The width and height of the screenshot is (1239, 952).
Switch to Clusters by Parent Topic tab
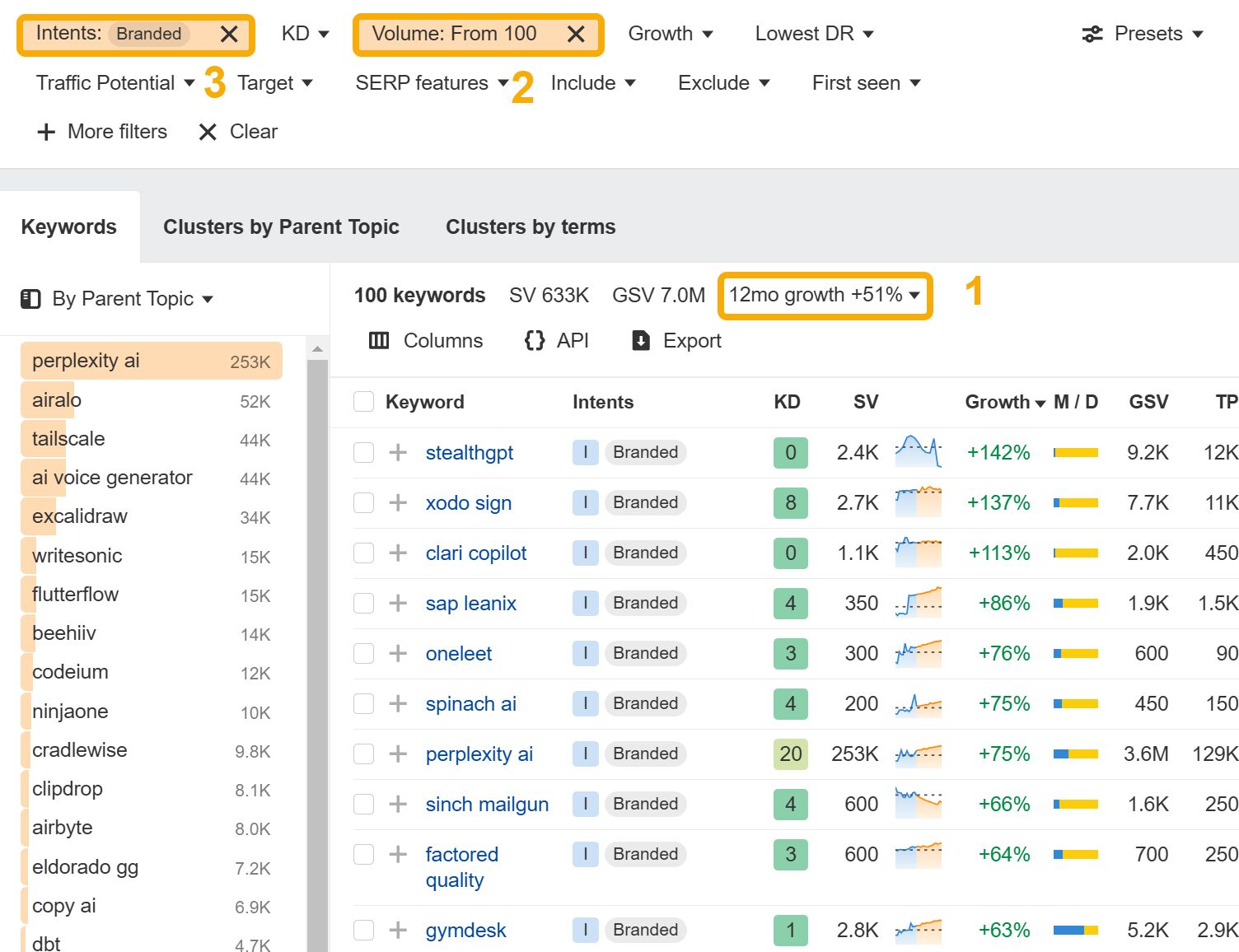(281, 227)
